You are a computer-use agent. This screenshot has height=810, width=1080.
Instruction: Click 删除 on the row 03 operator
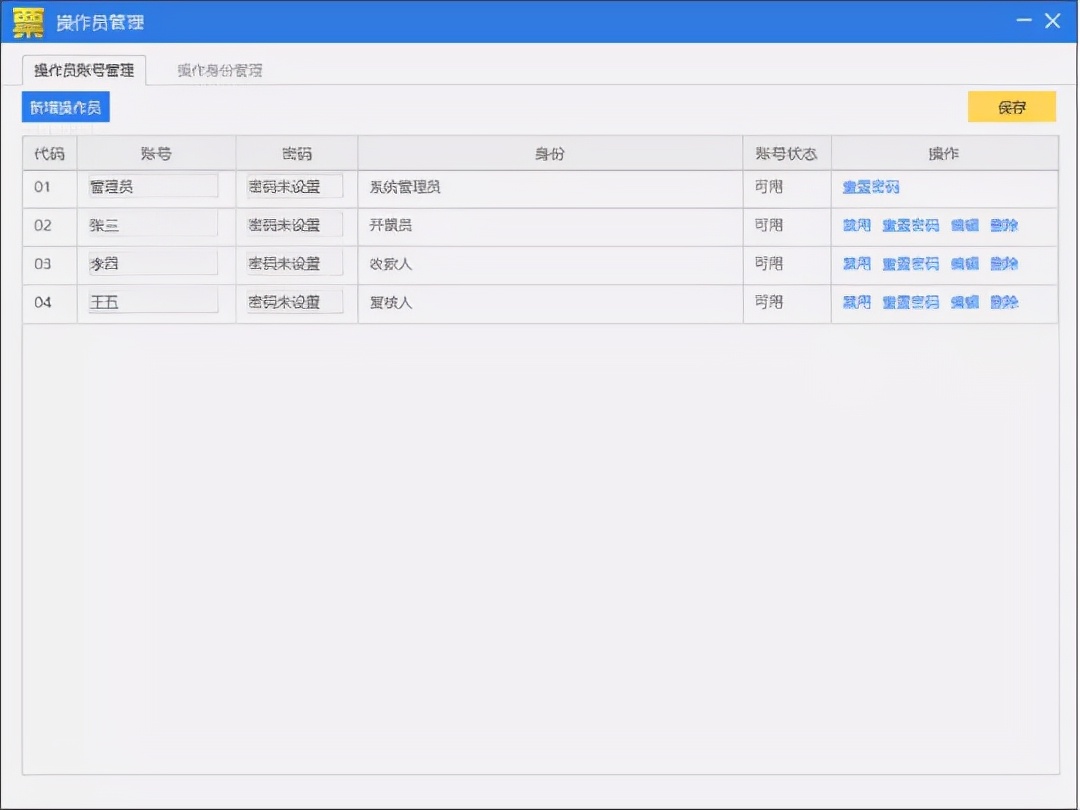coord(1002,264)
